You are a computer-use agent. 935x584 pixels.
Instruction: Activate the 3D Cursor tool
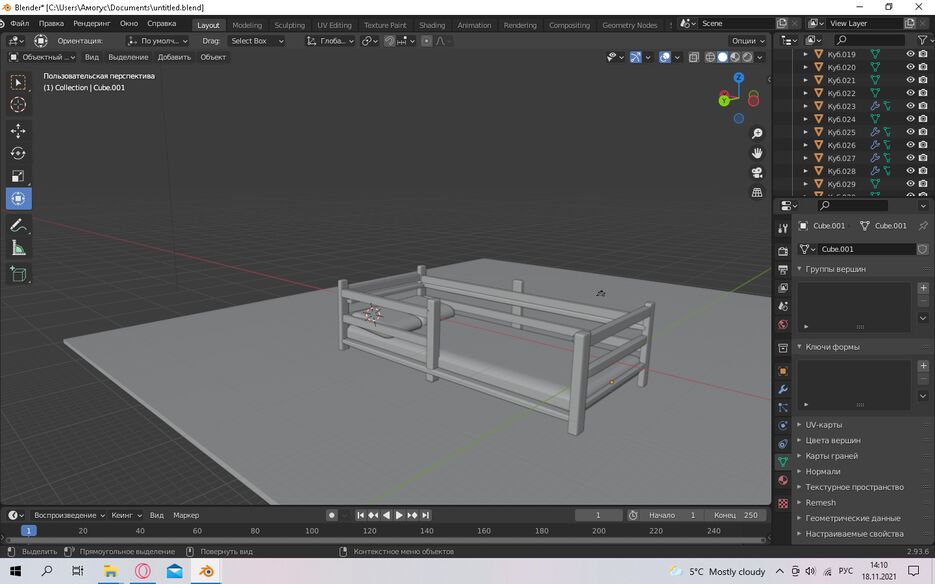(x=18, y=104)
